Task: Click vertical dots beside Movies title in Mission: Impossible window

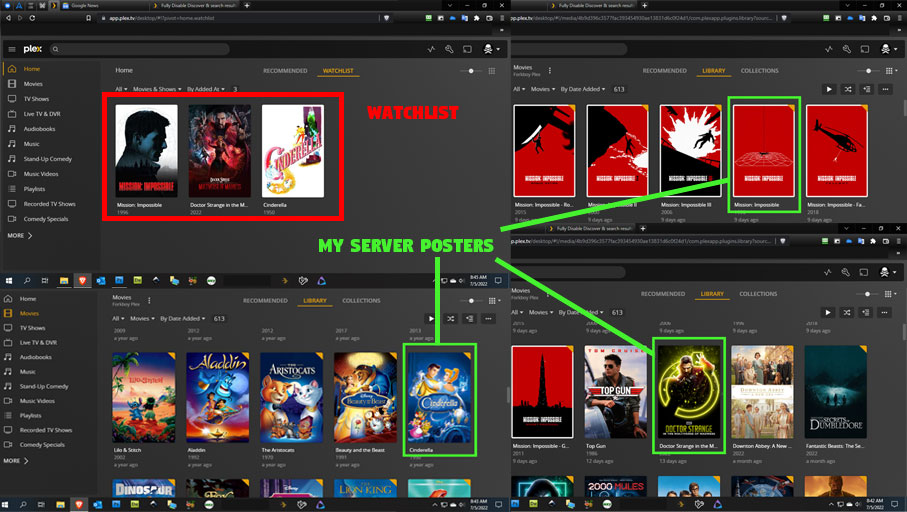Action: click(x=550, y=71)
